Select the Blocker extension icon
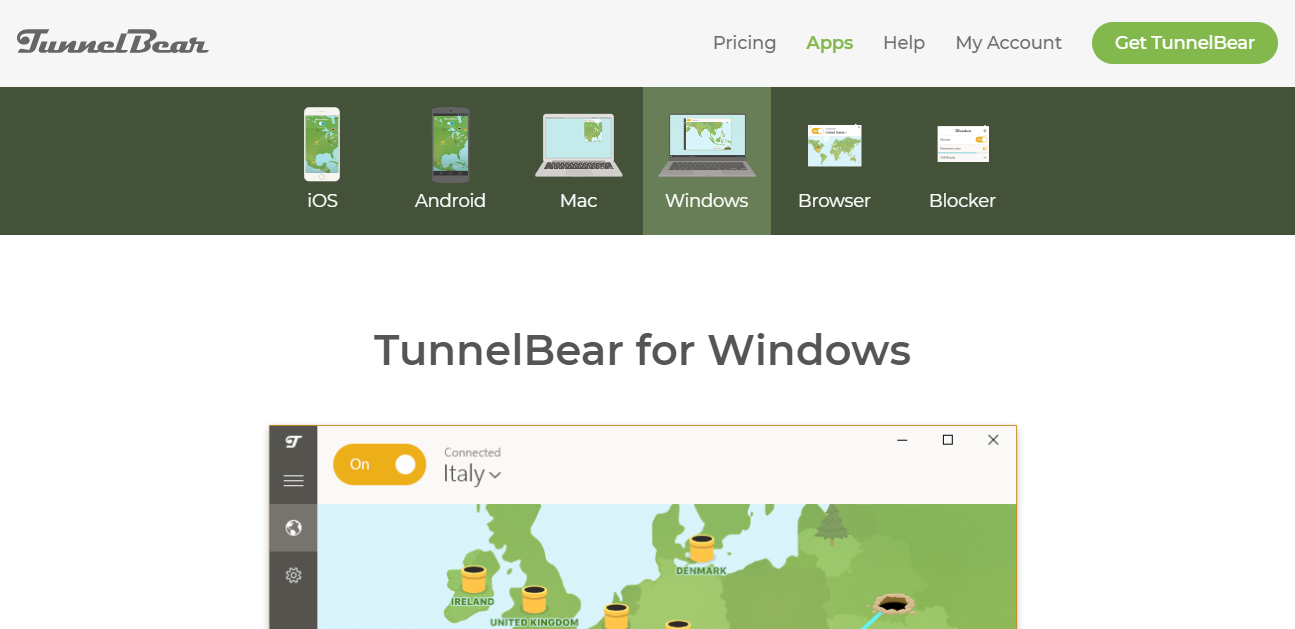The width and height of the screenshot is (1295, 629). click(x=962, y=144)
